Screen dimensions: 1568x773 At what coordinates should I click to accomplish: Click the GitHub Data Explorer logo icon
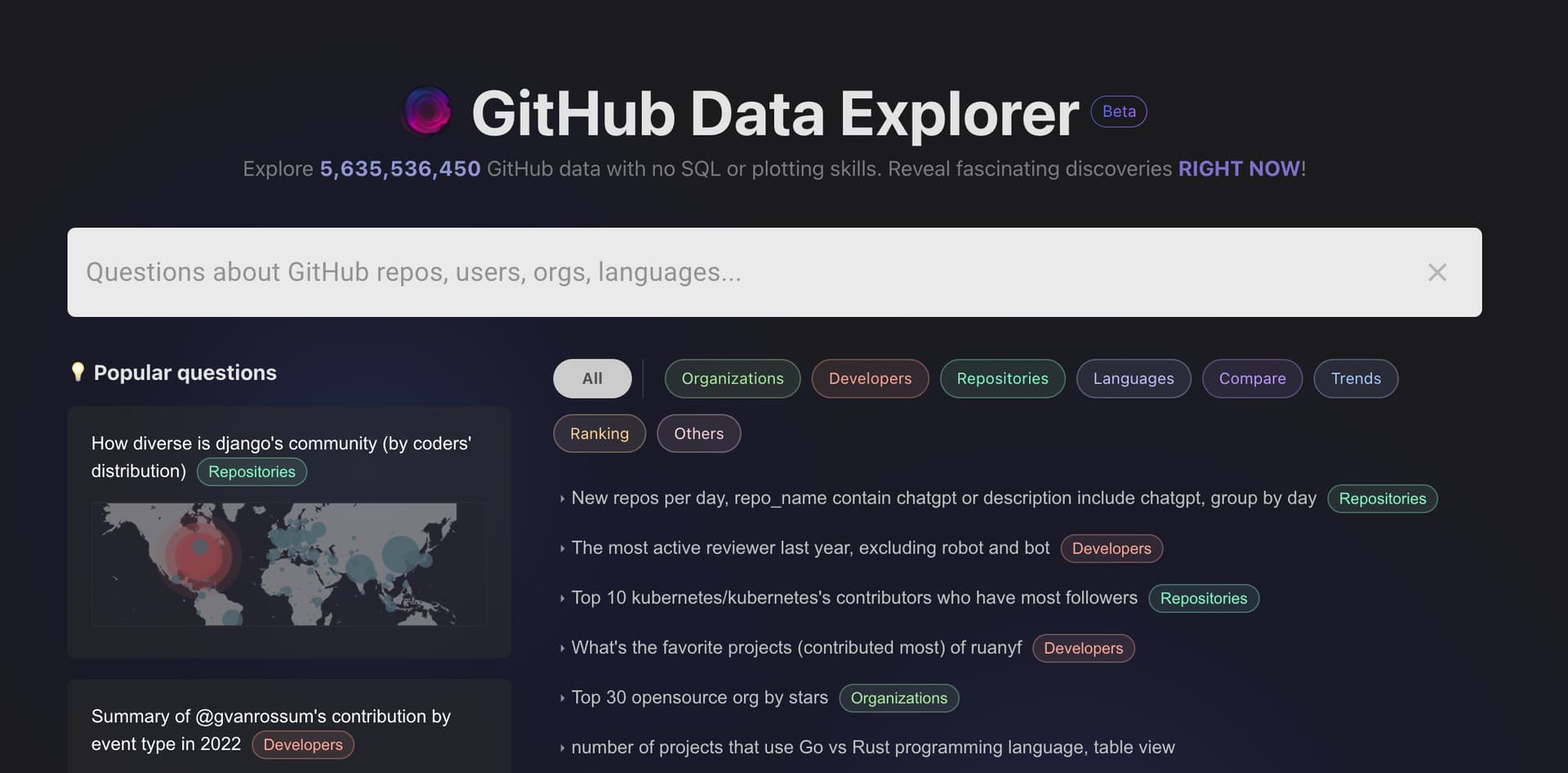[427, 111]
